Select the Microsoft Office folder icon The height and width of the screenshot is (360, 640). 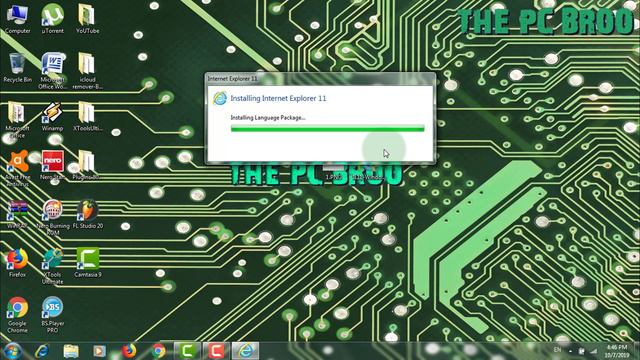tap(17, 120)
